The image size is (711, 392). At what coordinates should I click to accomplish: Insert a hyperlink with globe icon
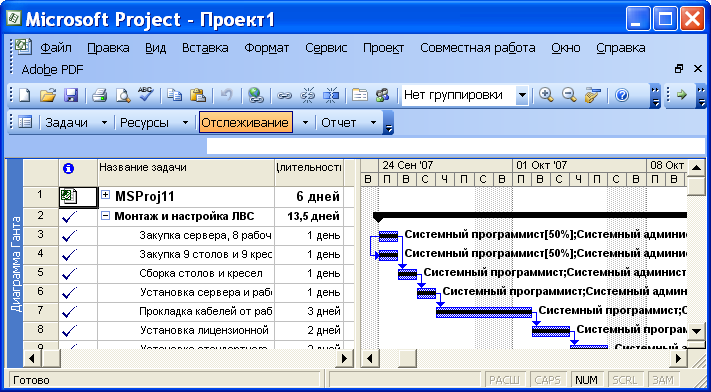click(x=255, y=95)
